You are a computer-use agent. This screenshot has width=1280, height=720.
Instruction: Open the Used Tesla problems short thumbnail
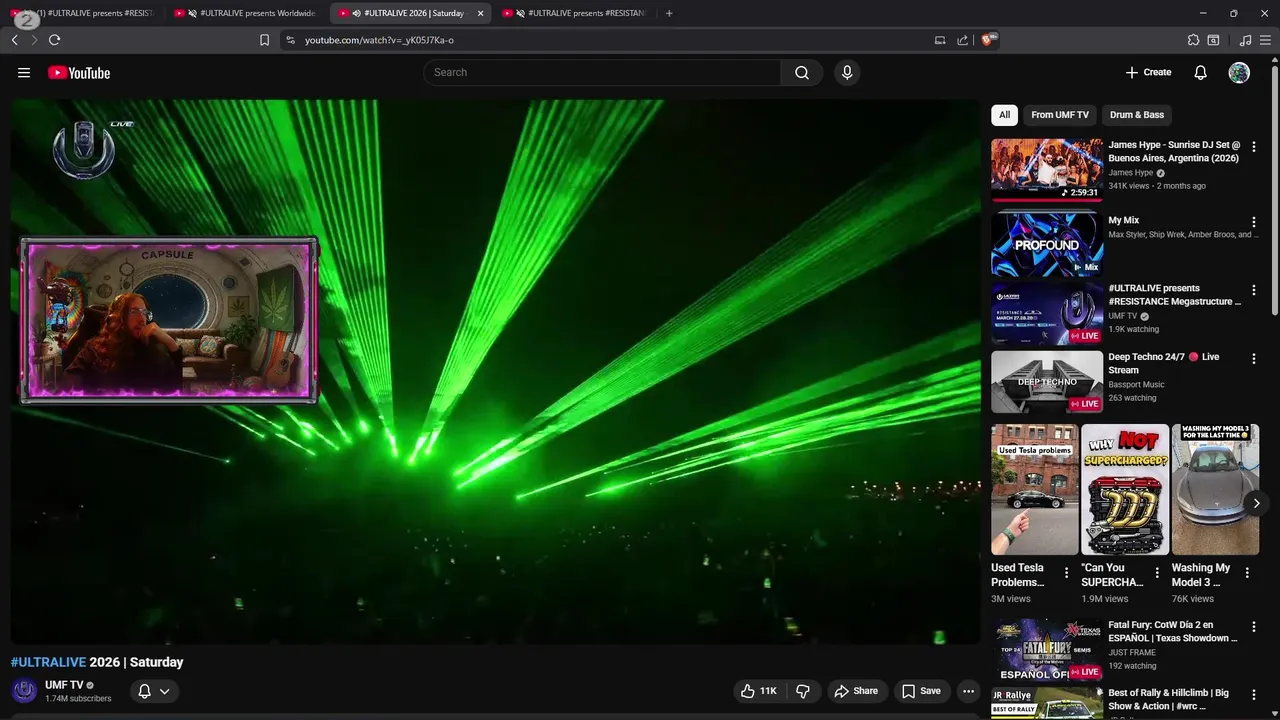[1034, 489]
